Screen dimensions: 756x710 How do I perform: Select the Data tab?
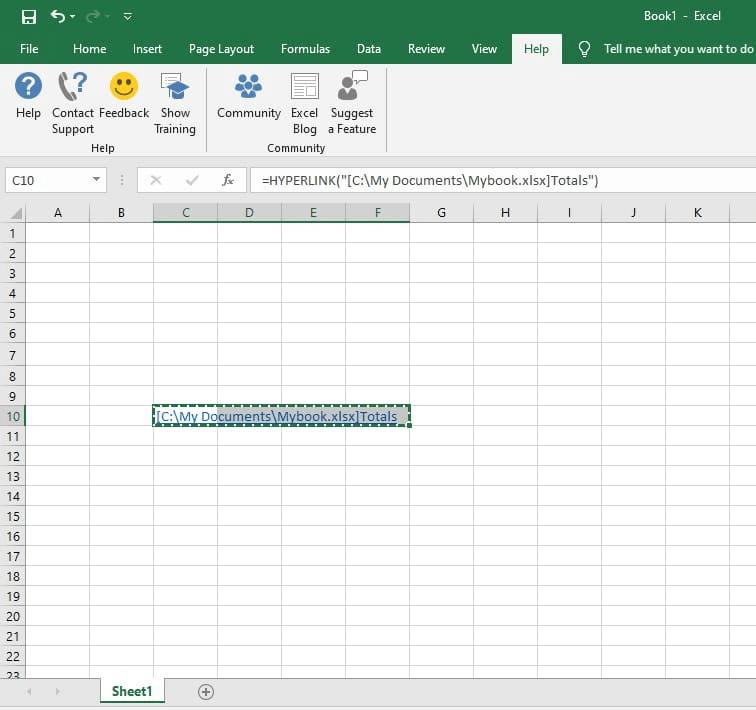pyautogui.click(x=369, y=49)
